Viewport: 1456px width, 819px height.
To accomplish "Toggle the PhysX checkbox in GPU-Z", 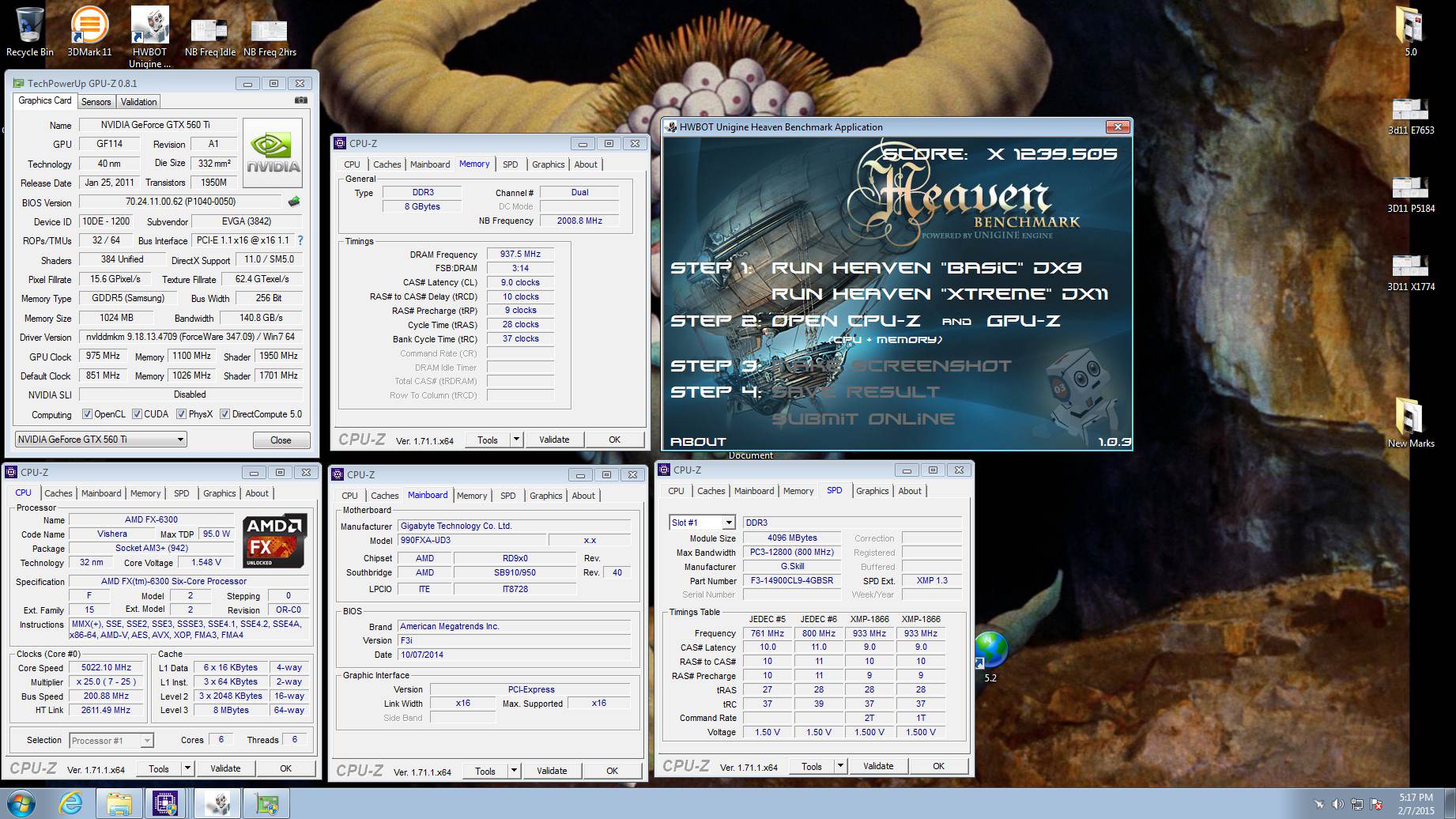I will [182, 414].
